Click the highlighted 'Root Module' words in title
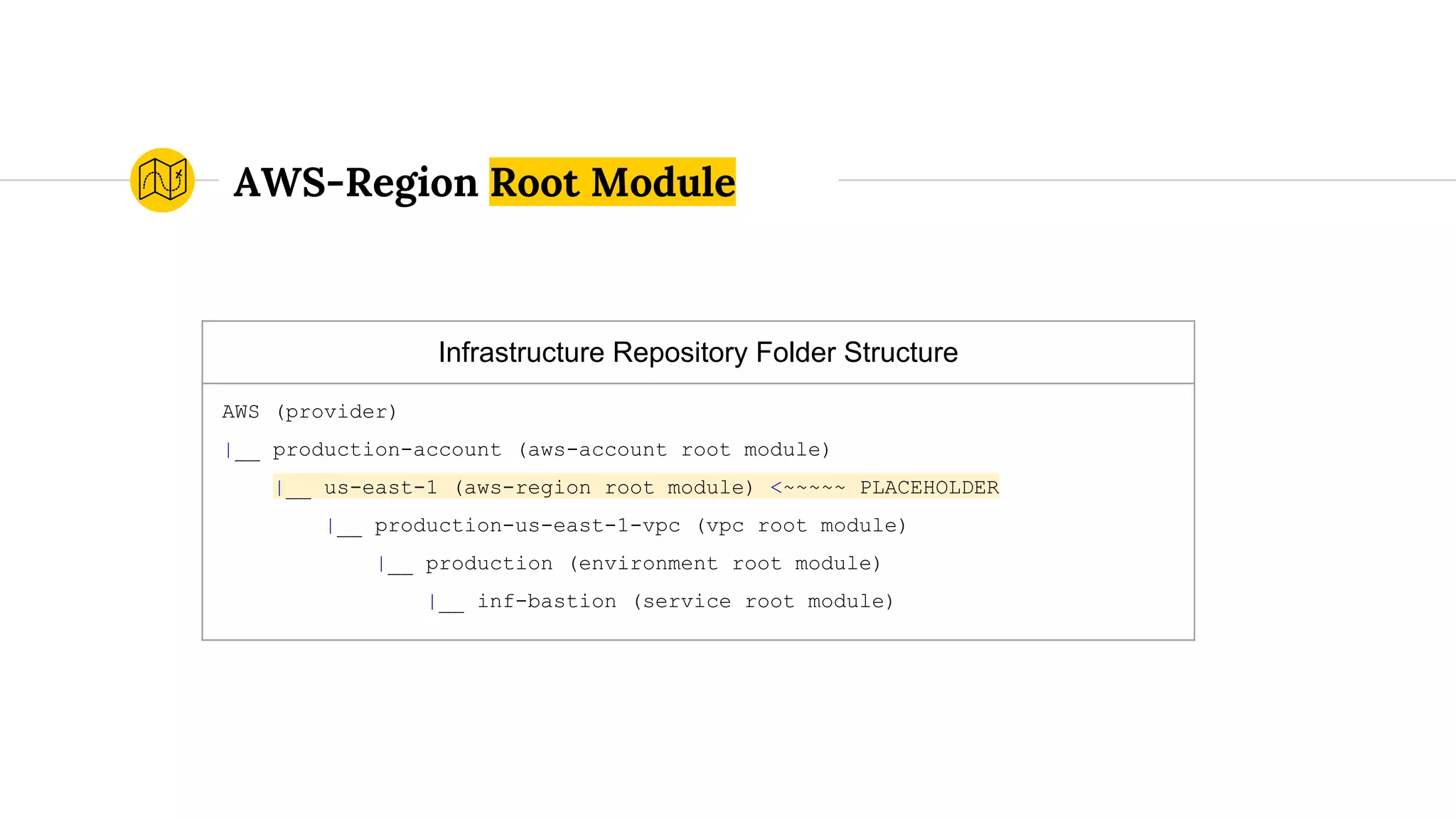Viewport: 1456px width, 819px height. pos(612,182)
